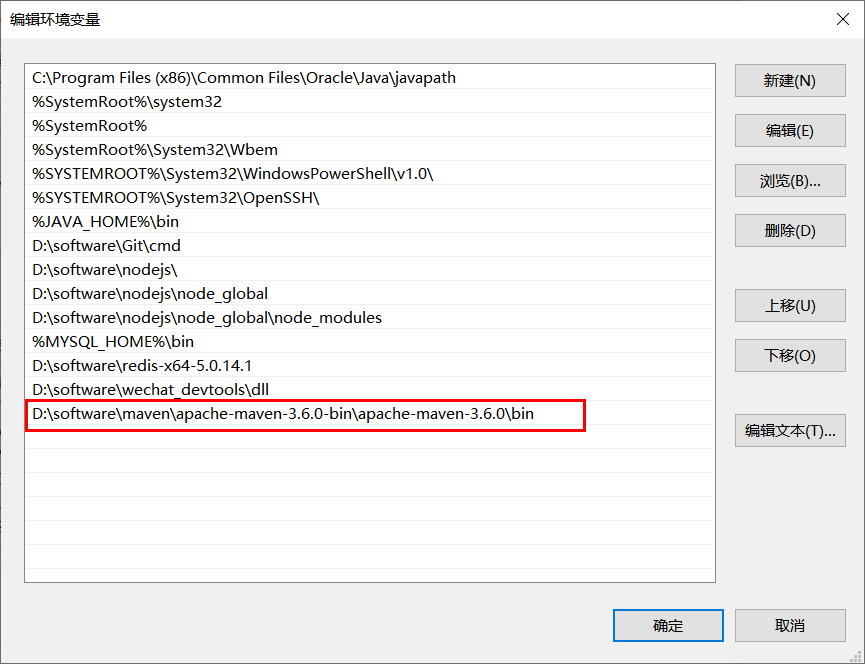865x664 pixels.
Task: Select the path entry ending in nodejs\node_global
Action: coord(370,293)
